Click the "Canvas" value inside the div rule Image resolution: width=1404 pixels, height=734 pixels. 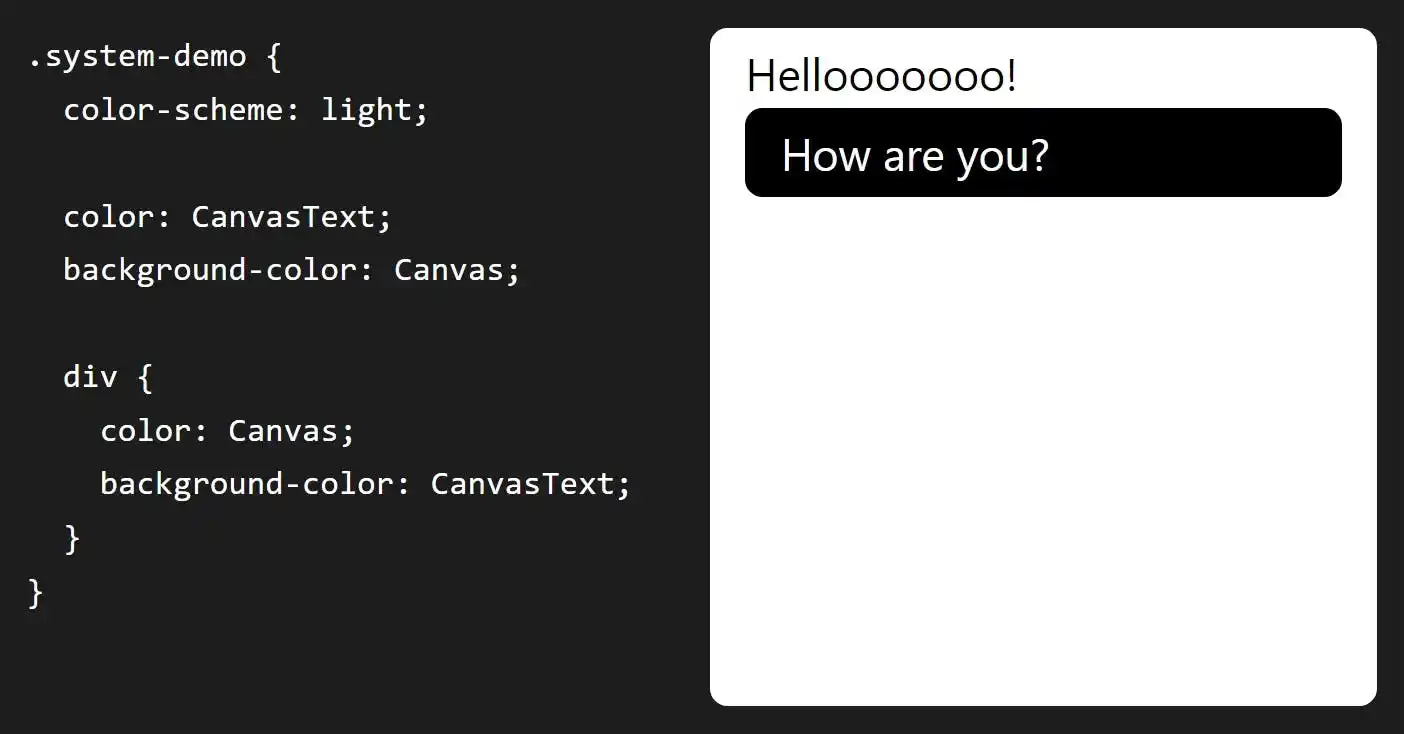(283, 431)
